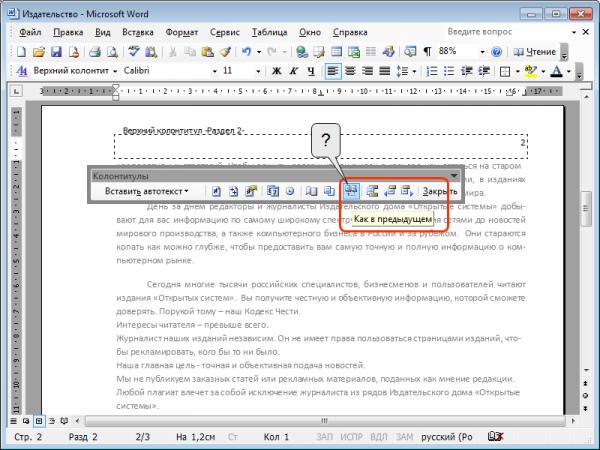Click the Закрыть button on header toolbar
Image resolution: width=600 pixels, height=450 pixels.
click(440, 191)
